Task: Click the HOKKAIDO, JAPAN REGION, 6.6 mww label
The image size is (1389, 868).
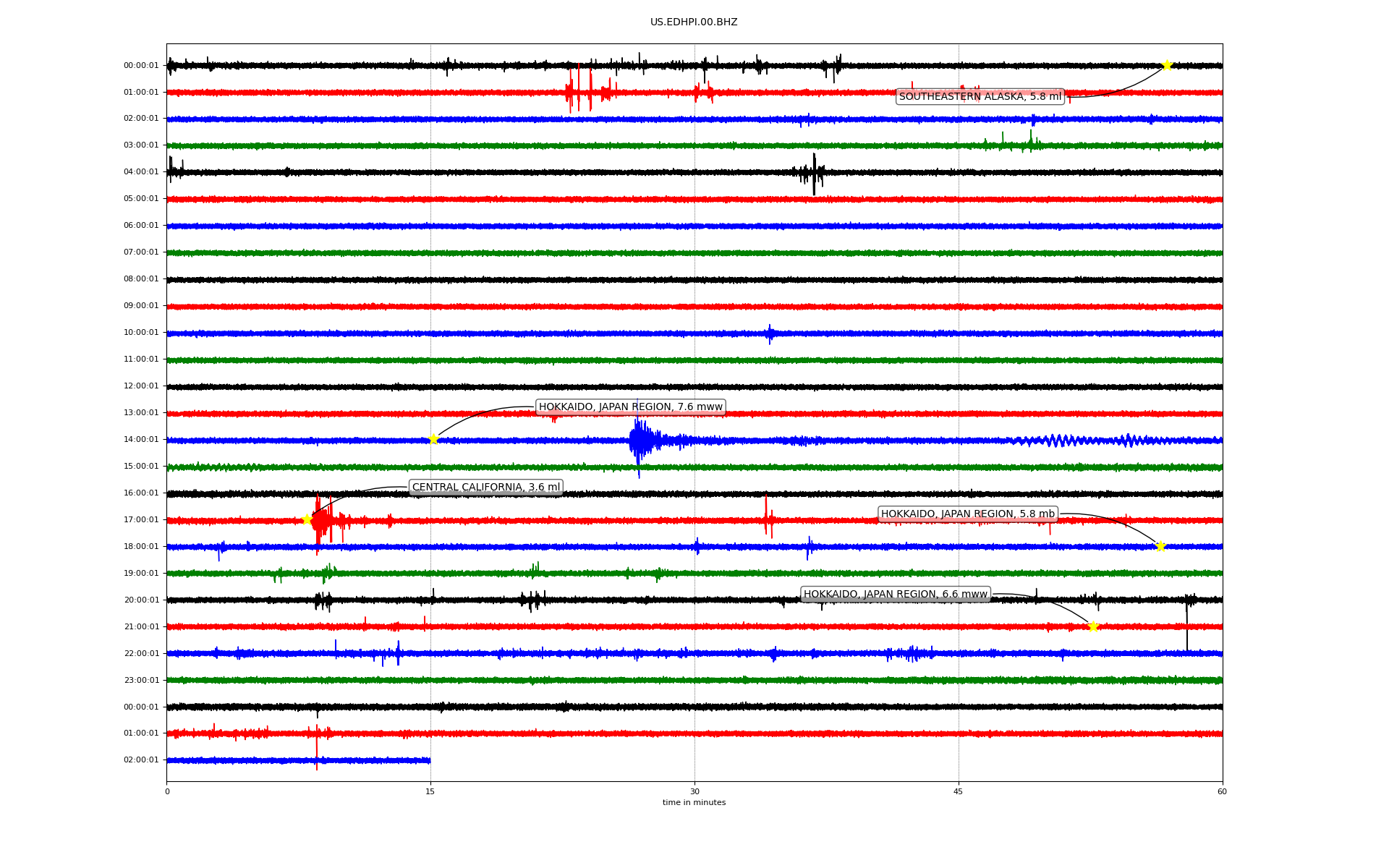Action: (x=895, y=594)
